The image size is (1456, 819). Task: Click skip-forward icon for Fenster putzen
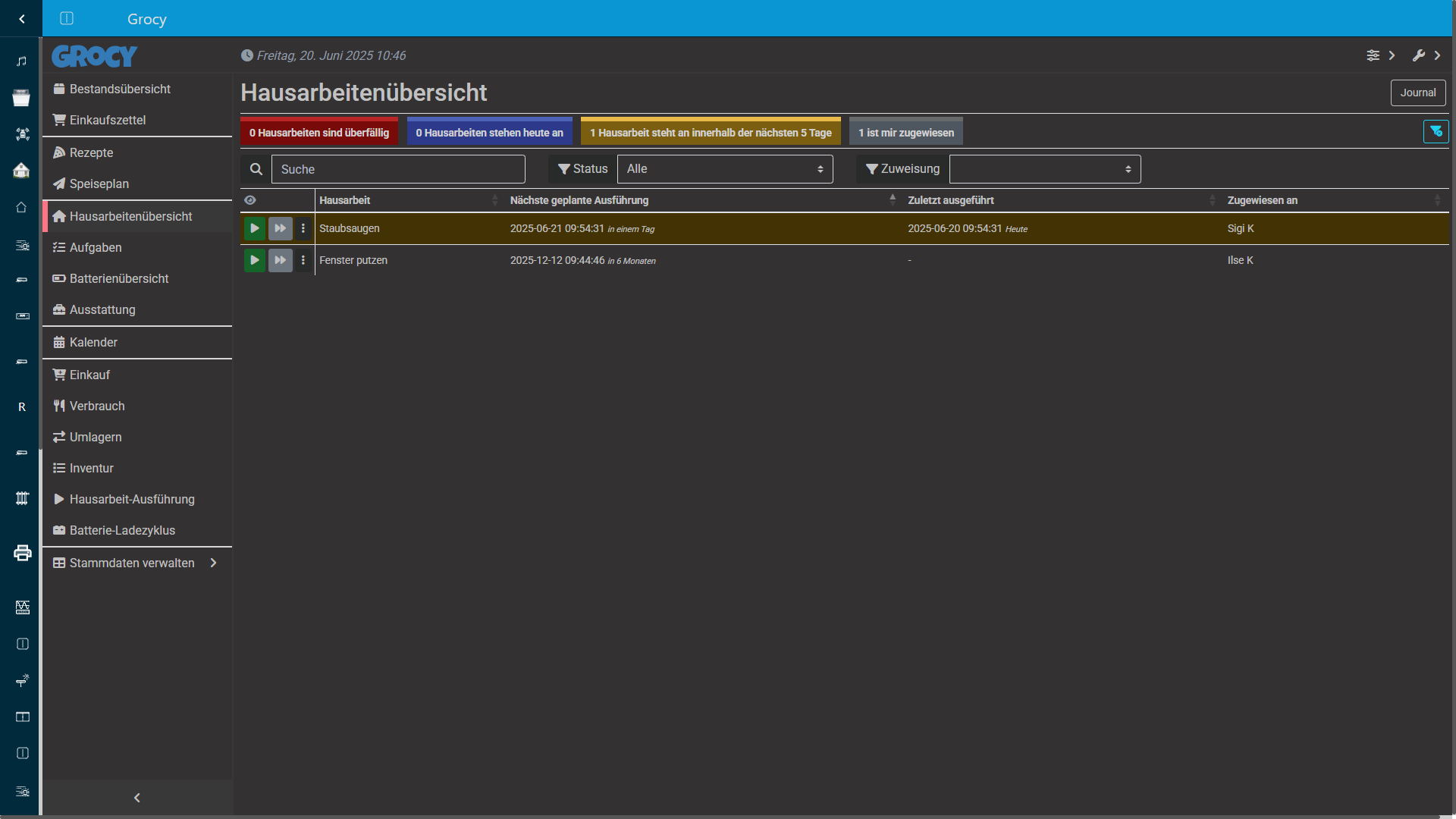point(280,260)
